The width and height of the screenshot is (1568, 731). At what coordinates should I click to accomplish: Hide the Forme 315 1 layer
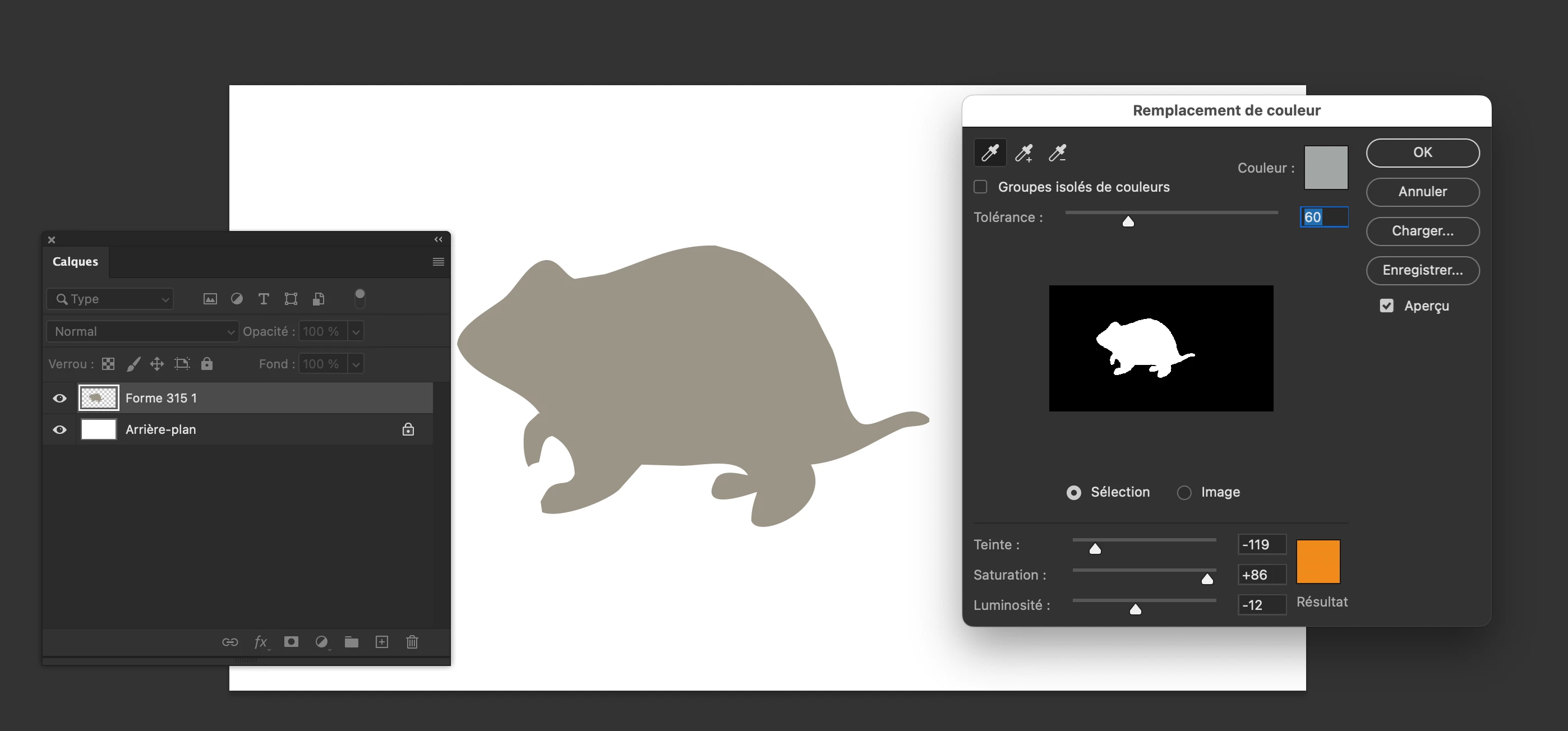(x=59, y=398)
